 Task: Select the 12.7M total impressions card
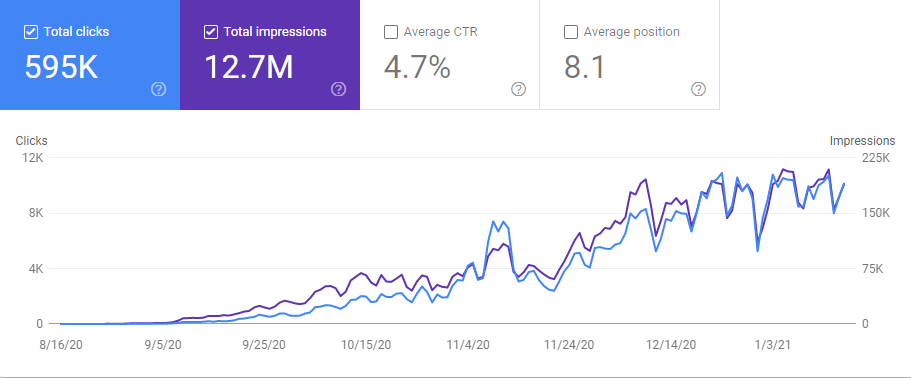tap(270, 55)
